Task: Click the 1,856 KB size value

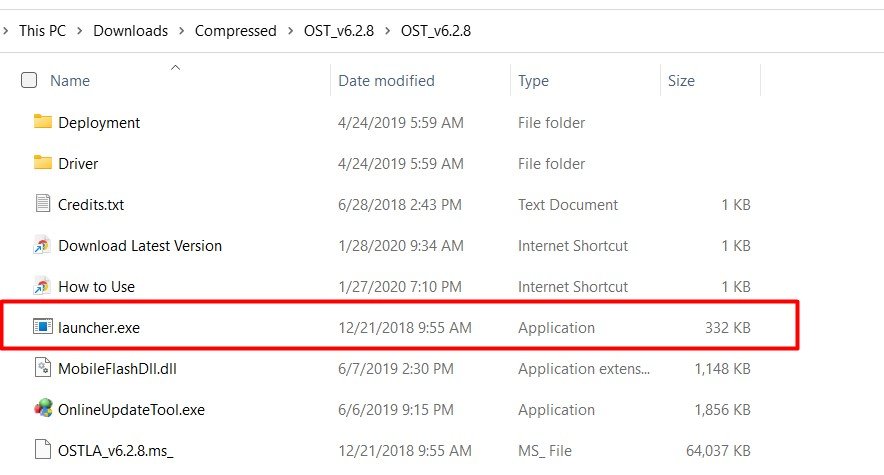Action: click(722, 410)
